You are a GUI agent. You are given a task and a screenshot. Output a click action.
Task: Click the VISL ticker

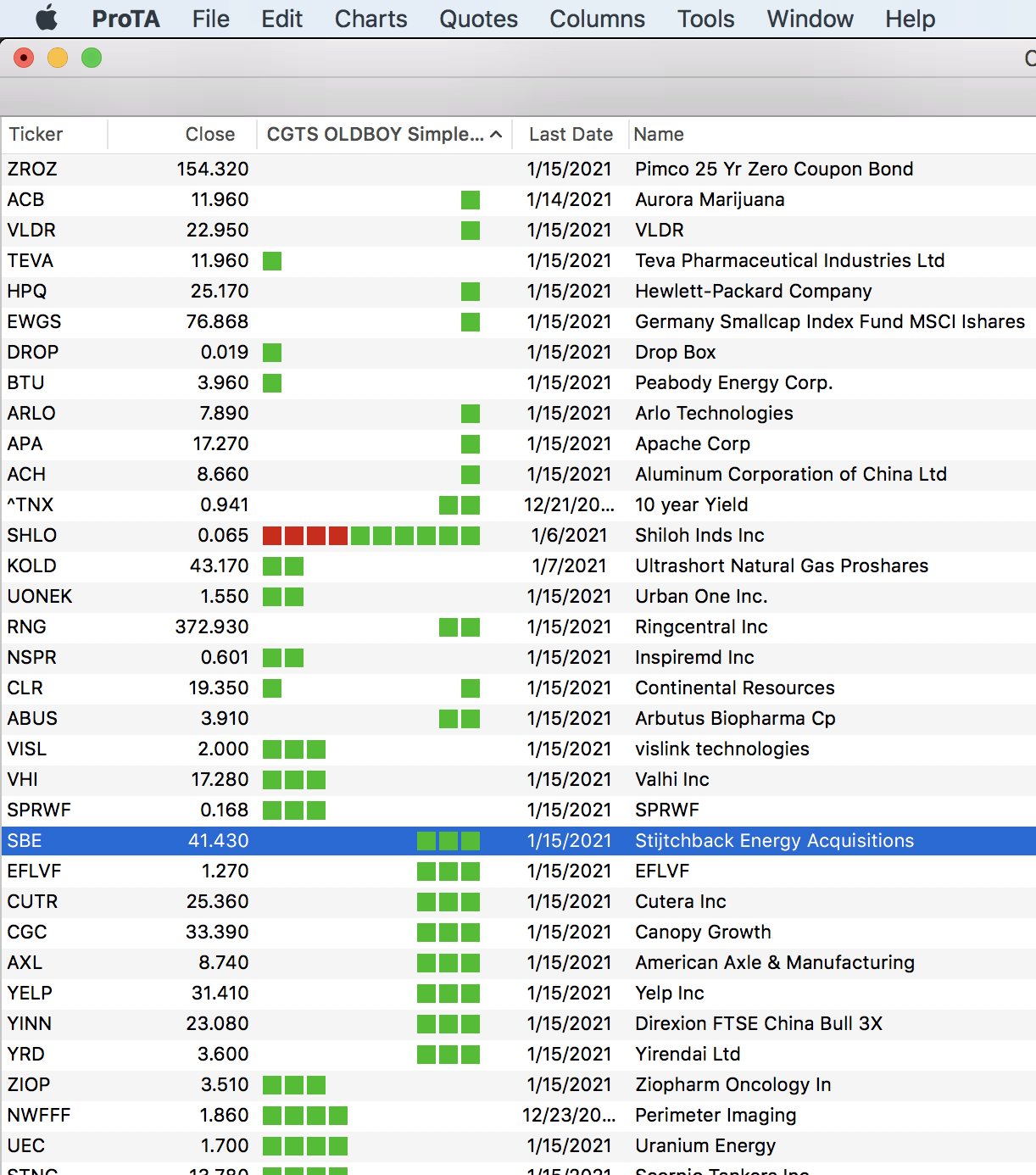coord(26,749)
